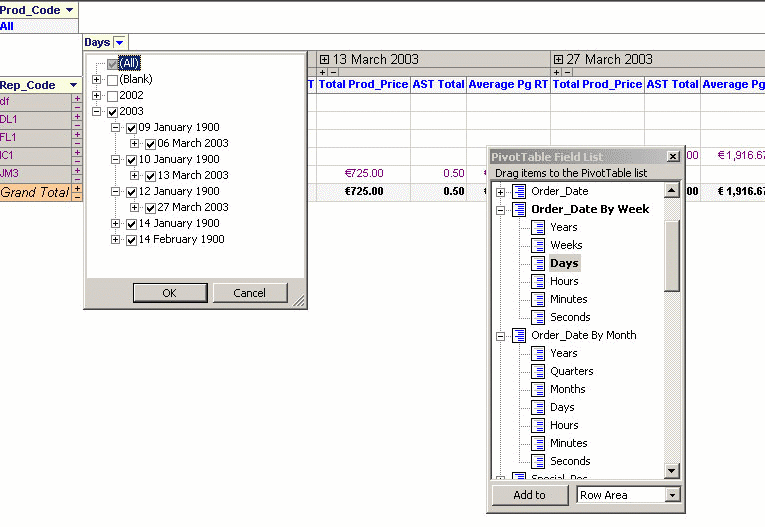The height and width of the screenshot is (527, 765).
Task: Close the PivotTable Field List window
Action: click(673, 156)
